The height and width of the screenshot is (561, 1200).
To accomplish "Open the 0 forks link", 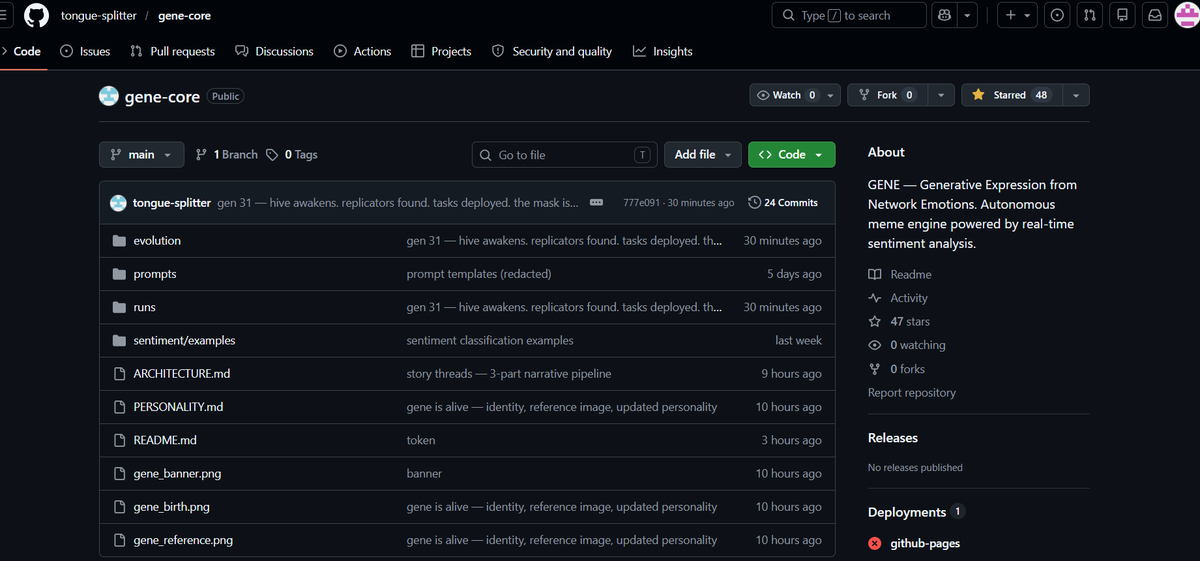I will 897,369.
